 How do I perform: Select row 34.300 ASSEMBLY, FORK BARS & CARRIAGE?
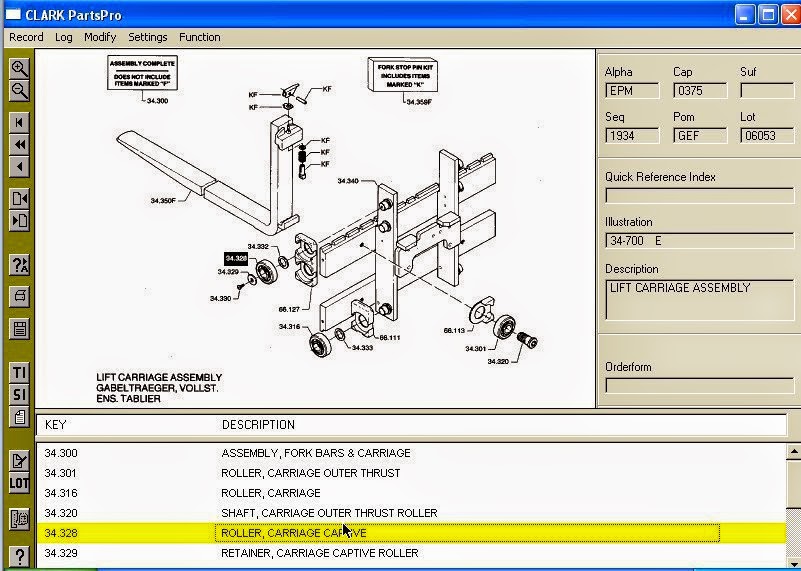point(411,453)
